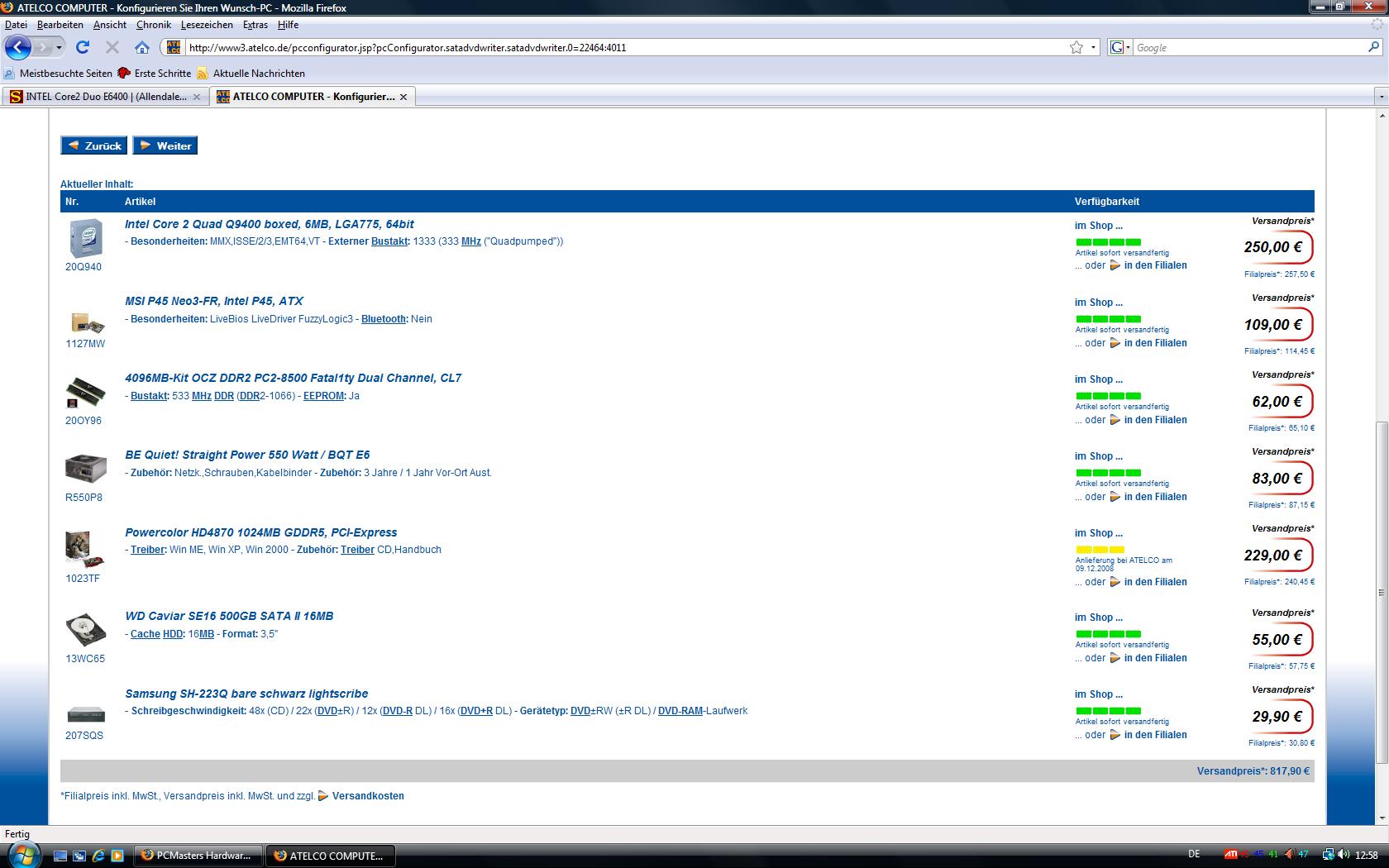Open Aktuelle Nachrichten feed bookmark
The height and width of the screenshot is (868, 1389).
tap(251, 74)
